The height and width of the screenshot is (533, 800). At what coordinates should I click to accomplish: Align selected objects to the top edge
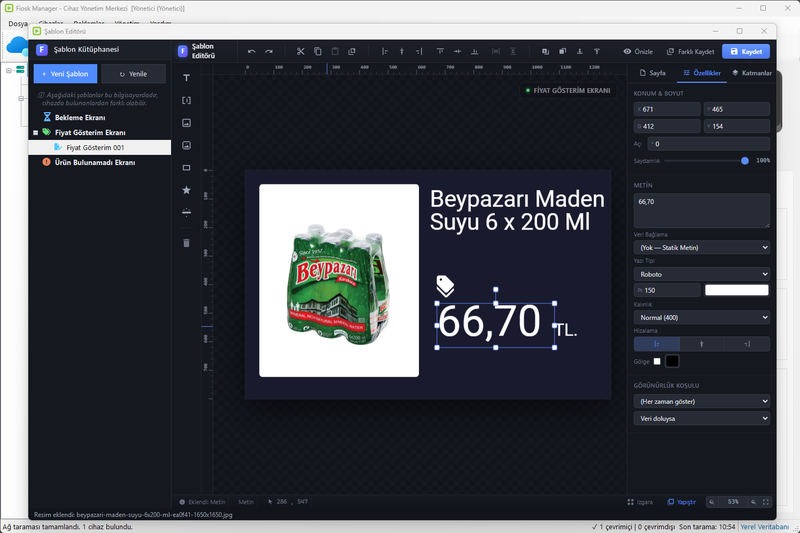click(440, 52)
